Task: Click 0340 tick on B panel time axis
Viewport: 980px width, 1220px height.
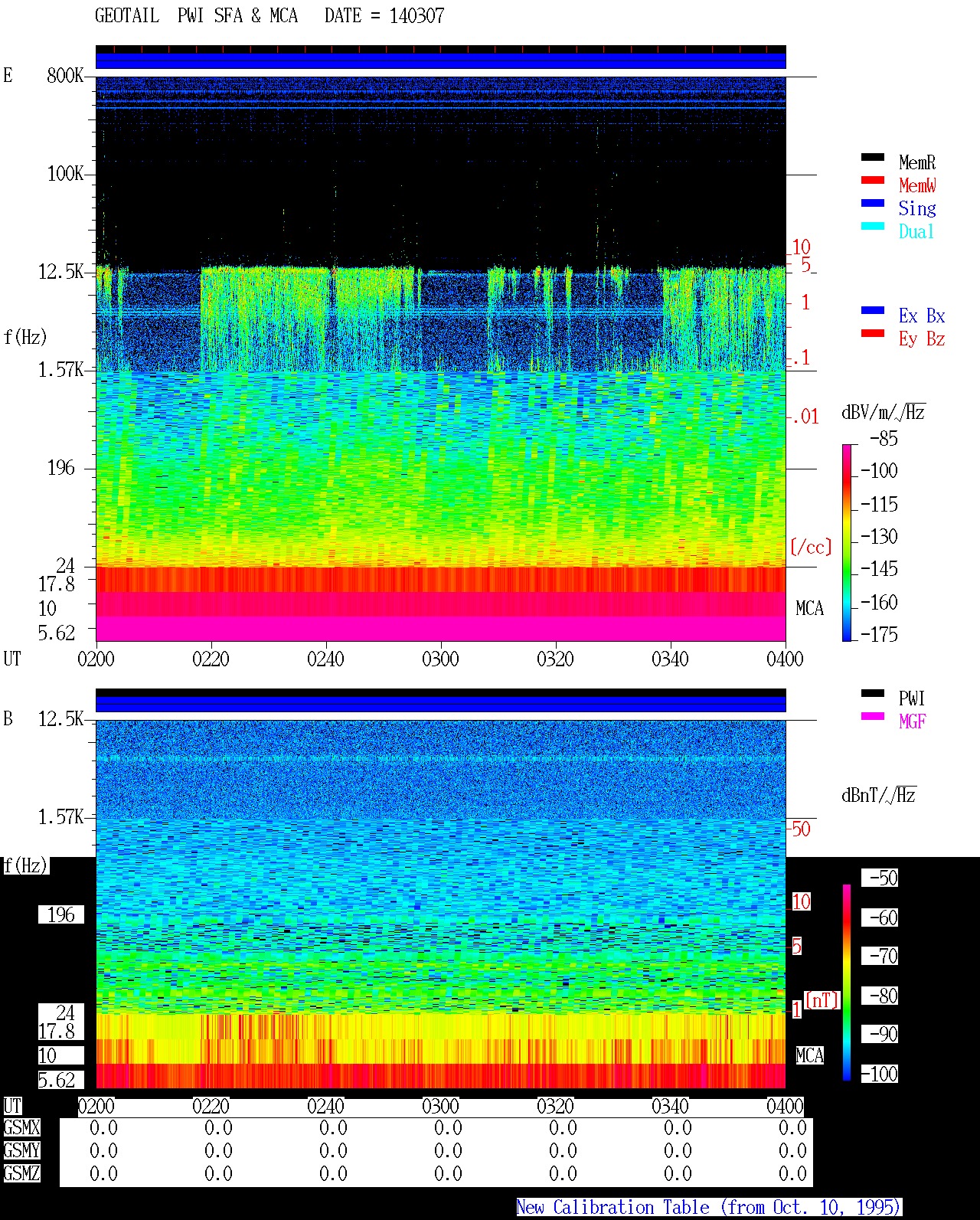Action: click(671, 1106)
